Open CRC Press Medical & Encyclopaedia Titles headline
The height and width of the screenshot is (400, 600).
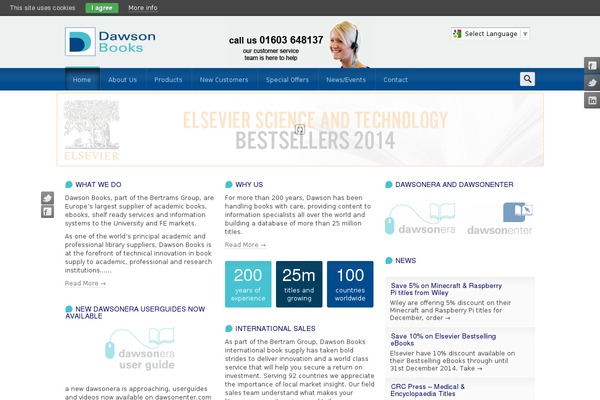click(x=427, y=390)
